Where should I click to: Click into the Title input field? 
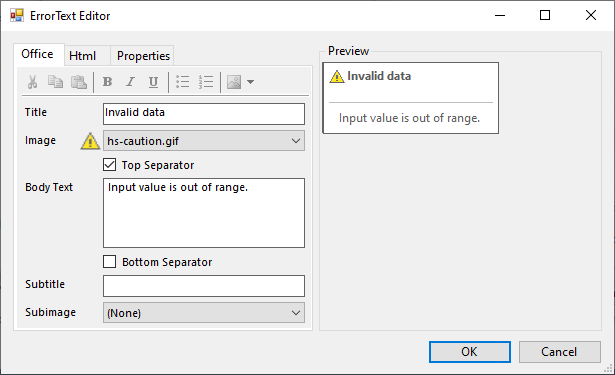(204, 114)
